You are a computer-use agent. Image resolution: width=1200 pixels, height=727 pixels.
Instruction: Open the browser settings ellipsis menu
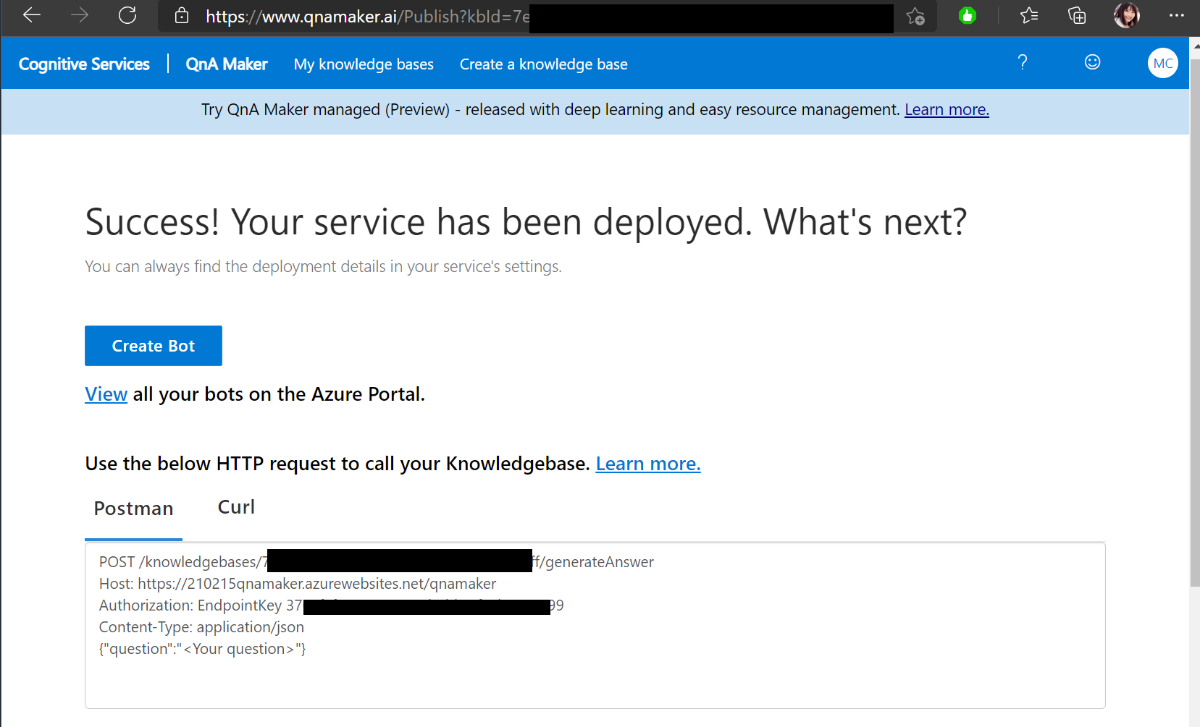[1176, 15]
